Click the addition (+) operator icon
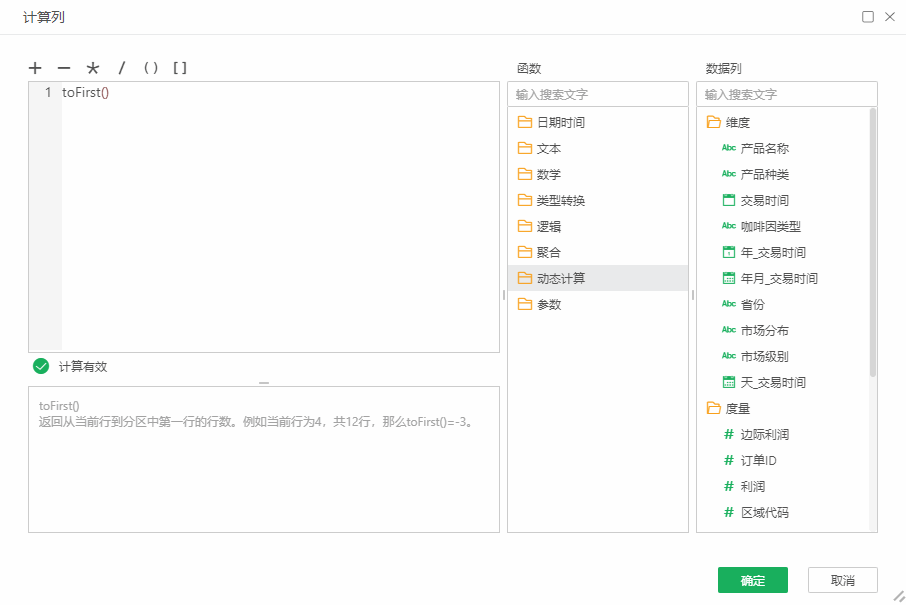The height and width of the screenshot is (605, 906). pos(35,68)
